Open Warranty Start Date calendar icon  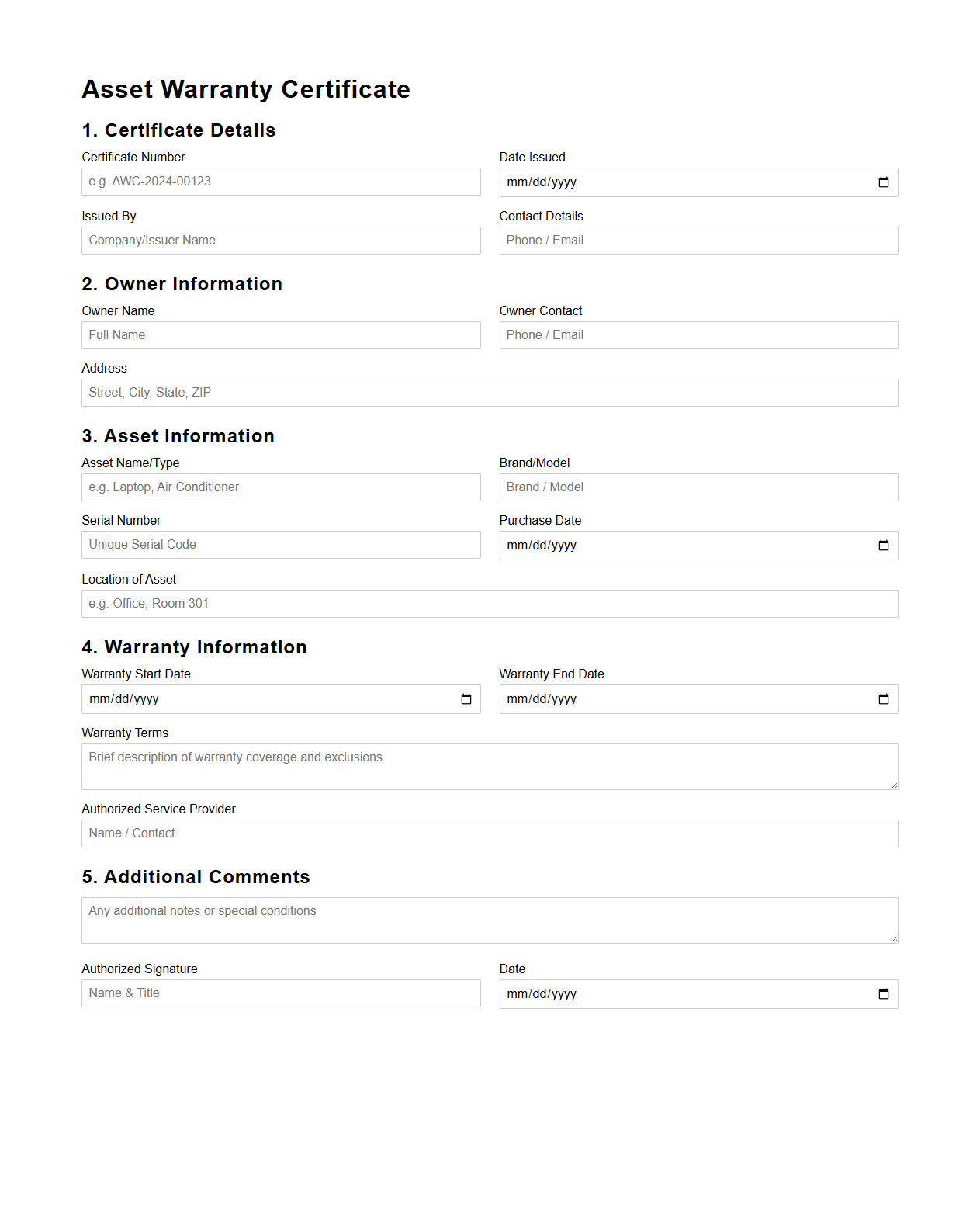tap(466, 699)
